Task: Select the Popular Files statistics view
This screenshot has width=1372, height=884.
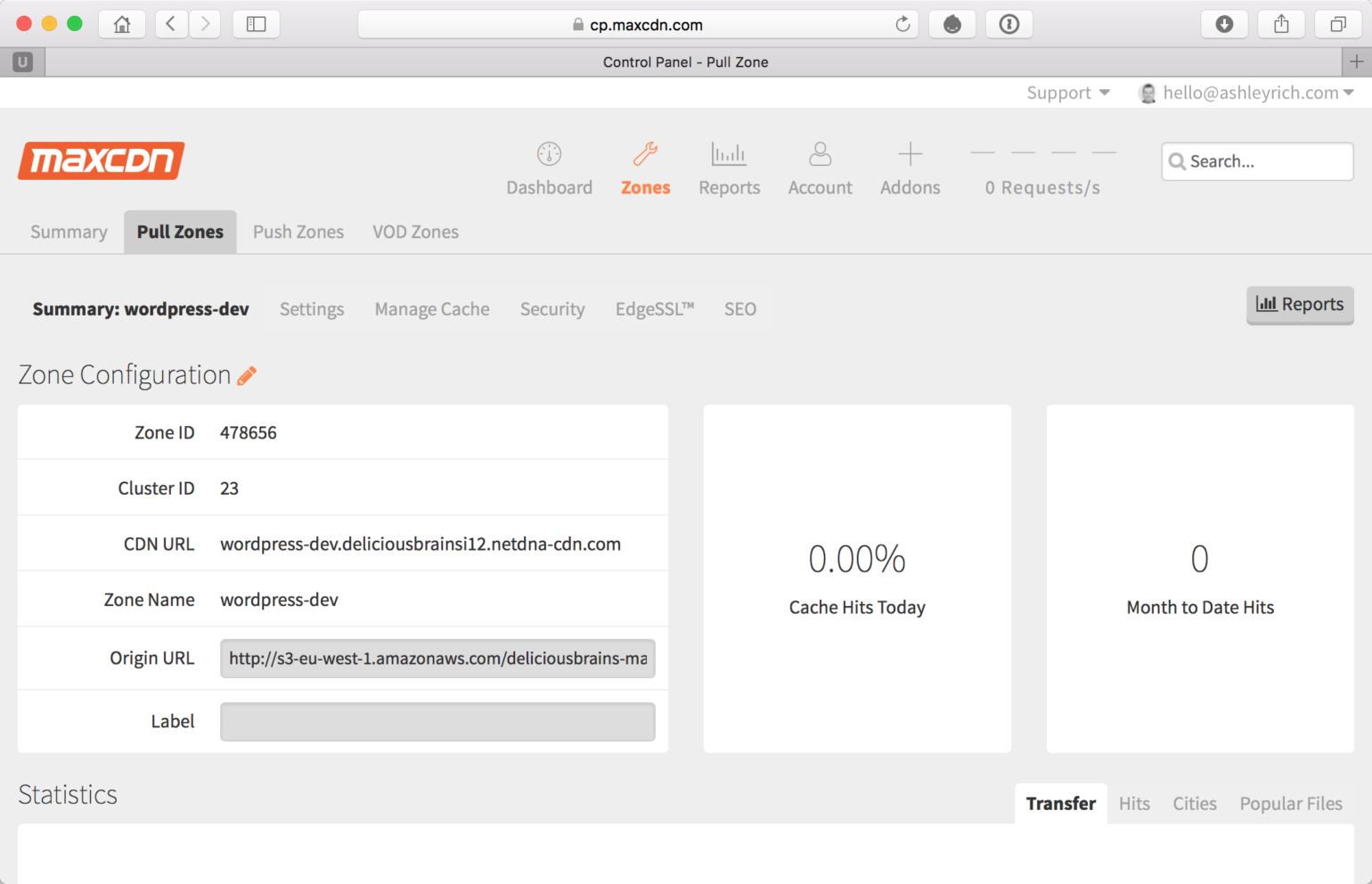Action: coord(1291,803)
